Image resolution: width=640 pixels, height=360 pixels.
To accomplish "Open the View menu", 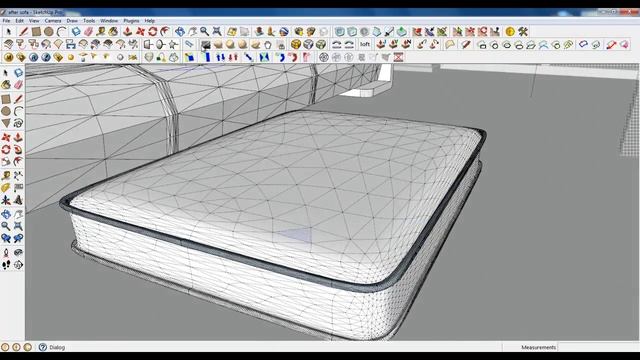I will tap(34, 21).
